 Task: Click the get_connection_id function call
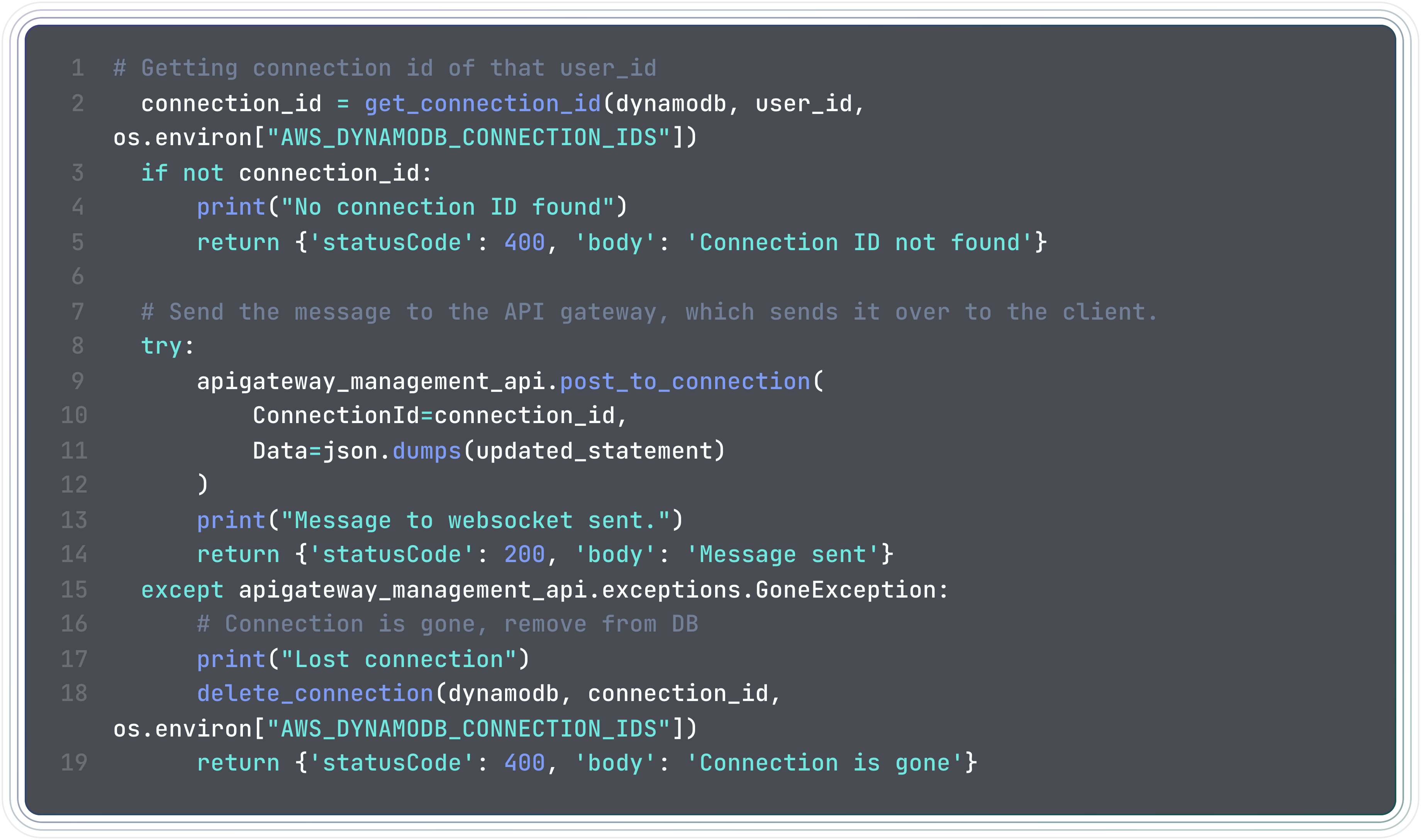tap(482, 103)
